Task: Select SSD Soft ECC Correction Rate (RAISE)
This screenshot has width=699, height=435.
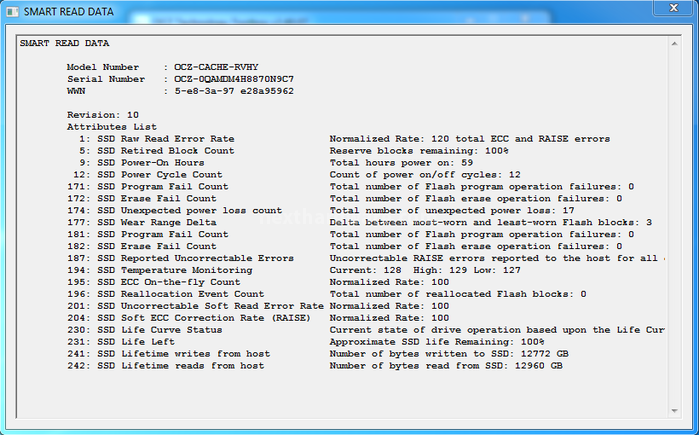Action: 258,318
